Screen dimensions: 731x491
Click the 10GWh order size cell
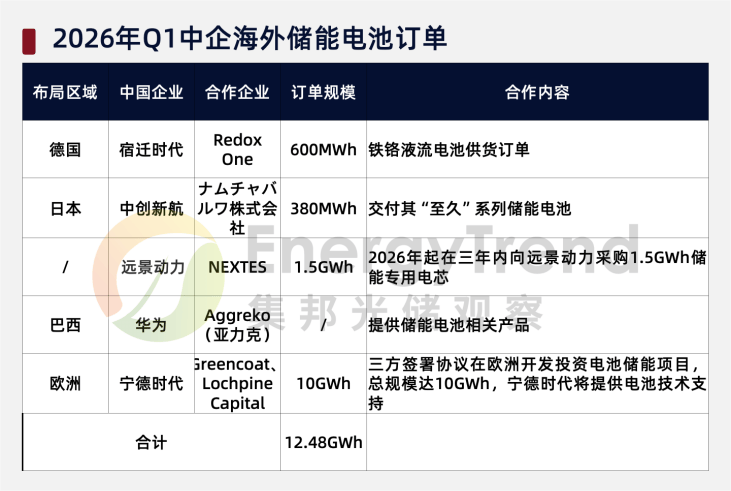[324, 384]
